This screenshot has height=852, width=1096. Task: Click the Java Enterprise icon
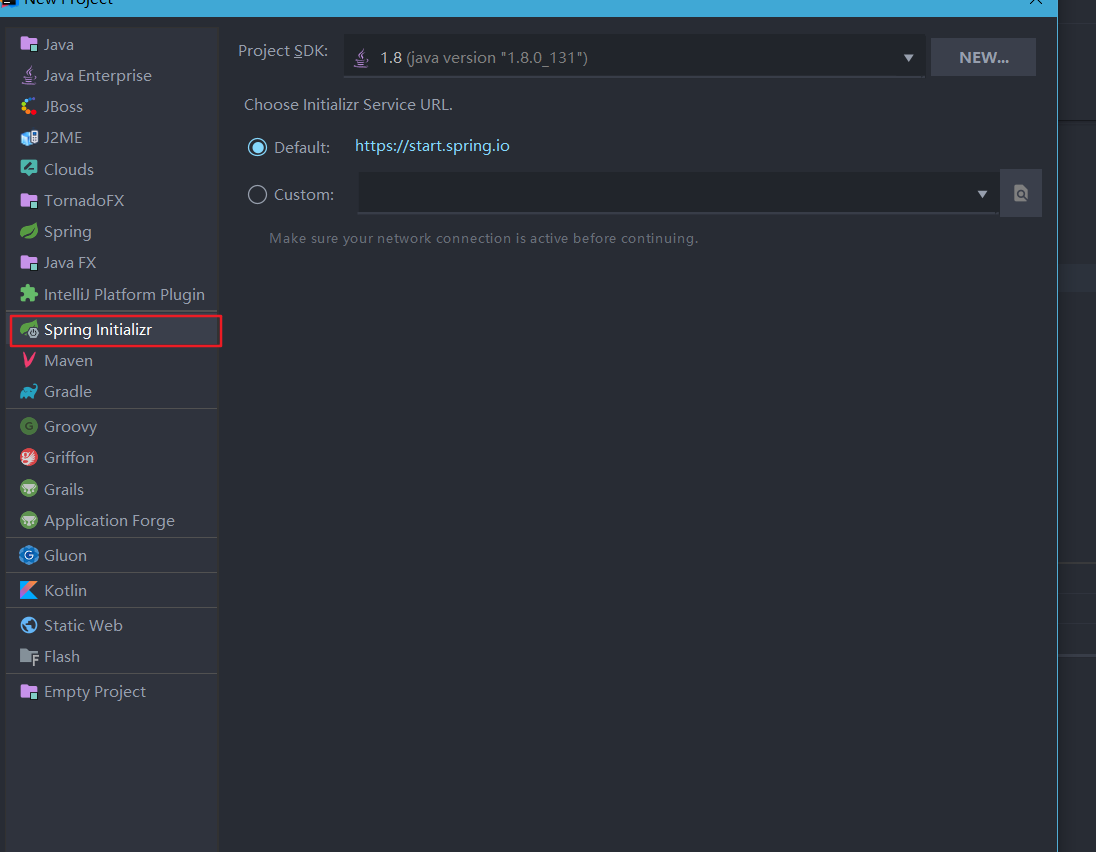pos(29,75)
